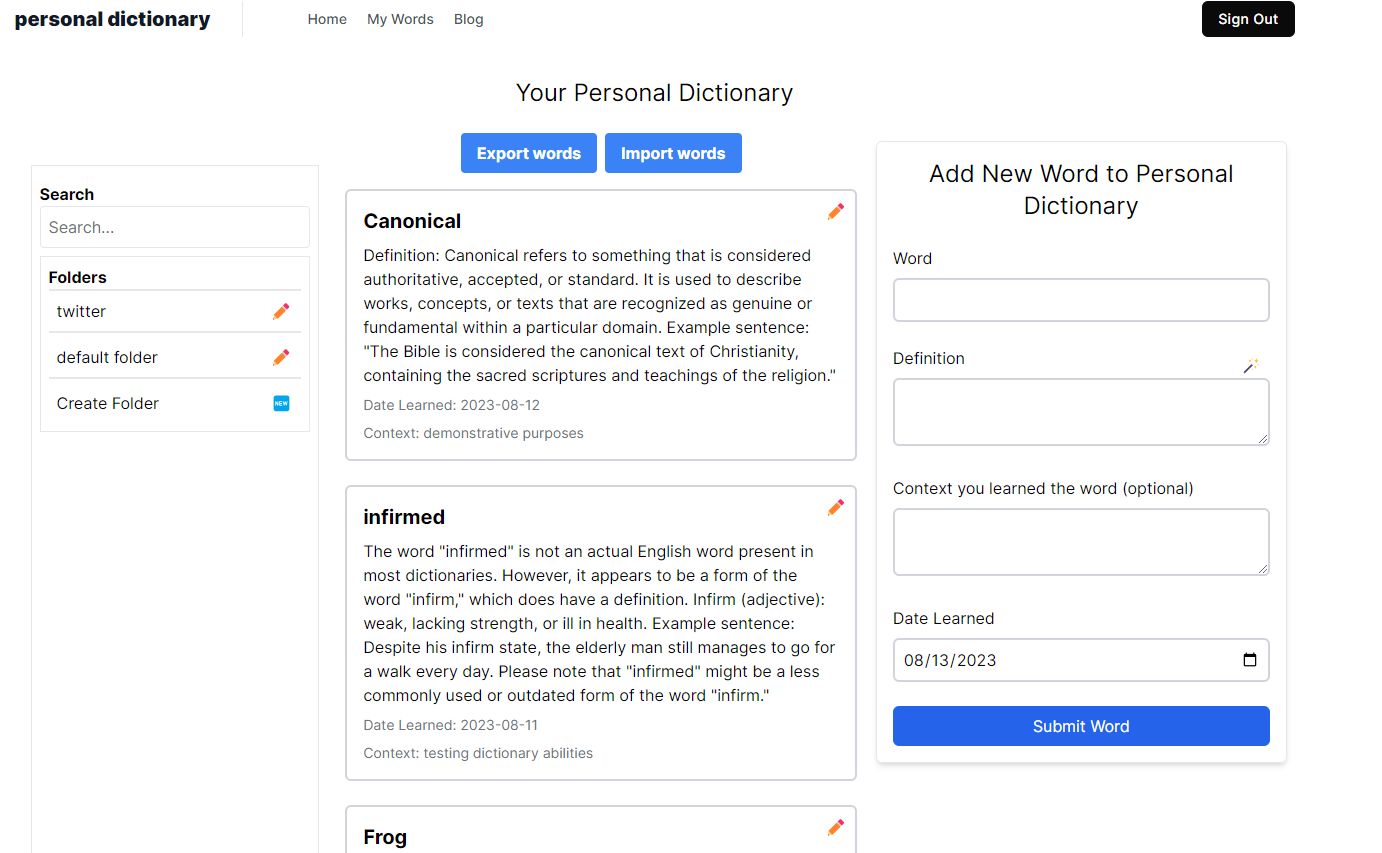The image size is (1382, 853).
Task: Edit the Frog word entry
Action: tap(836, 827)
